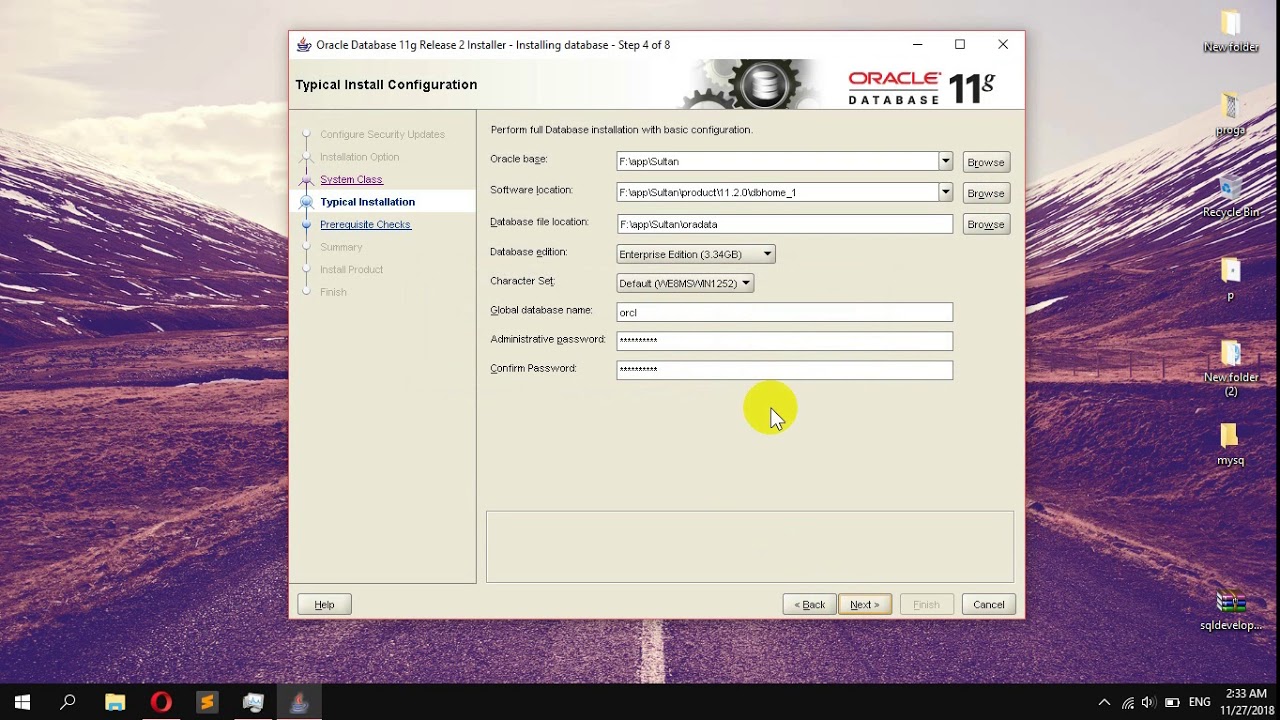Click the Install Product step
Image resolution: width=1280 pixels, height=720 pixels.
click(351, 270)
